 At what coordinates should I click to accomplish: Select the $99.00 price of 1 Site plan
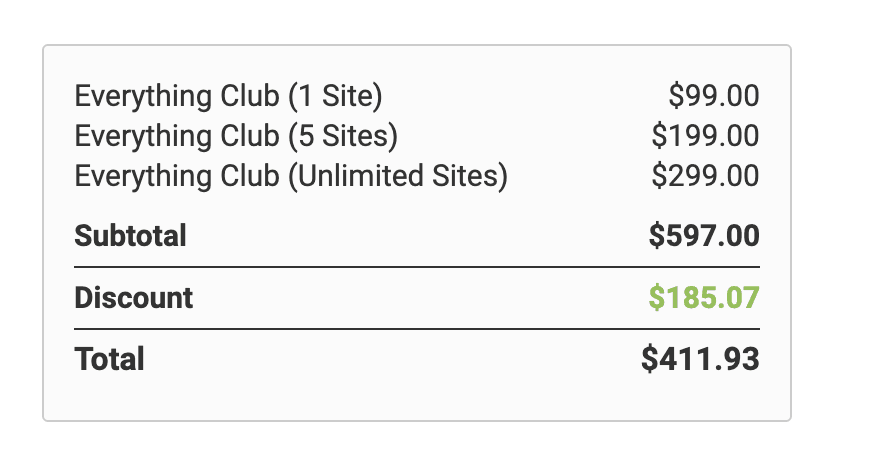tap(713, 96)
